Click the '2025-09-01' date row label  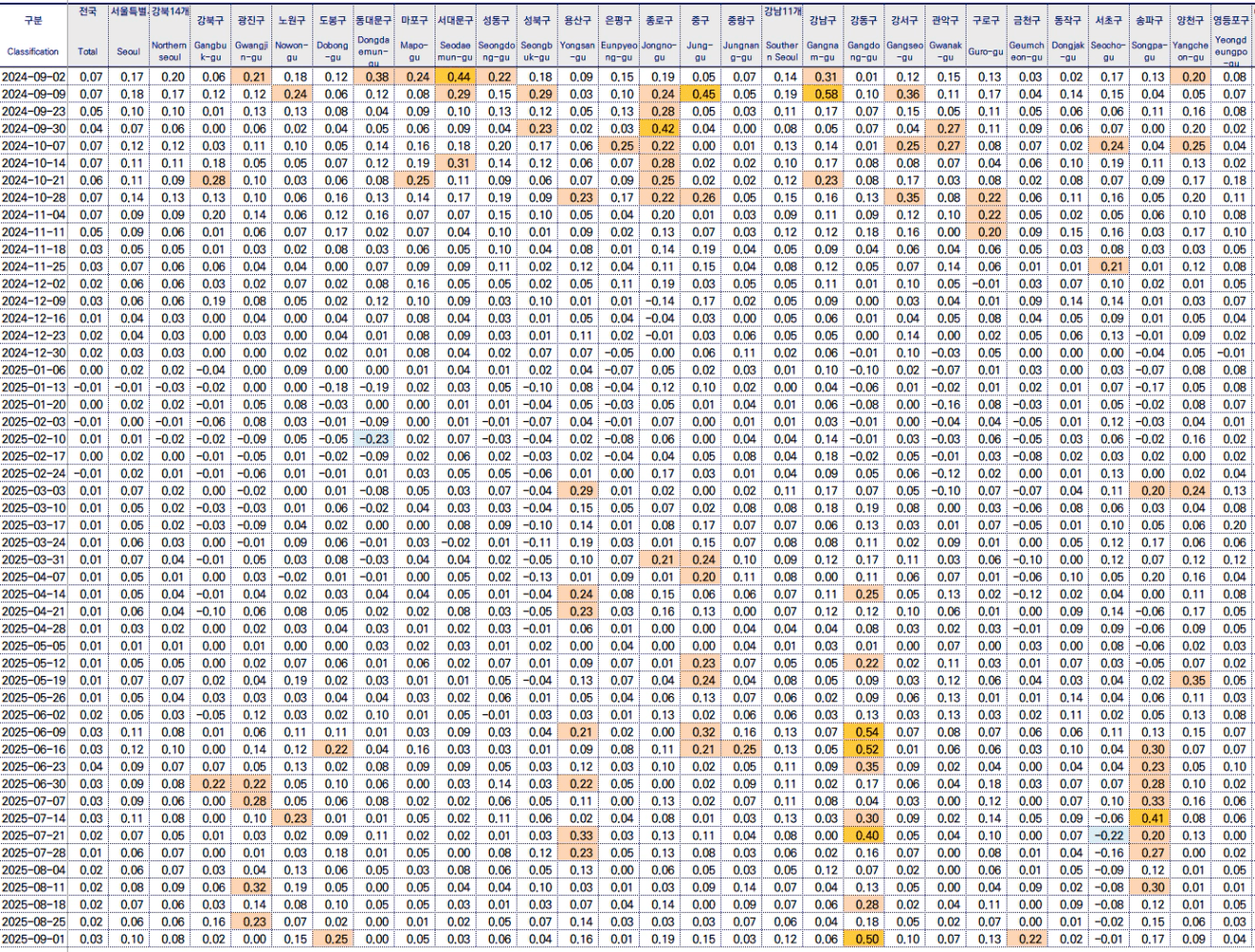32,938
